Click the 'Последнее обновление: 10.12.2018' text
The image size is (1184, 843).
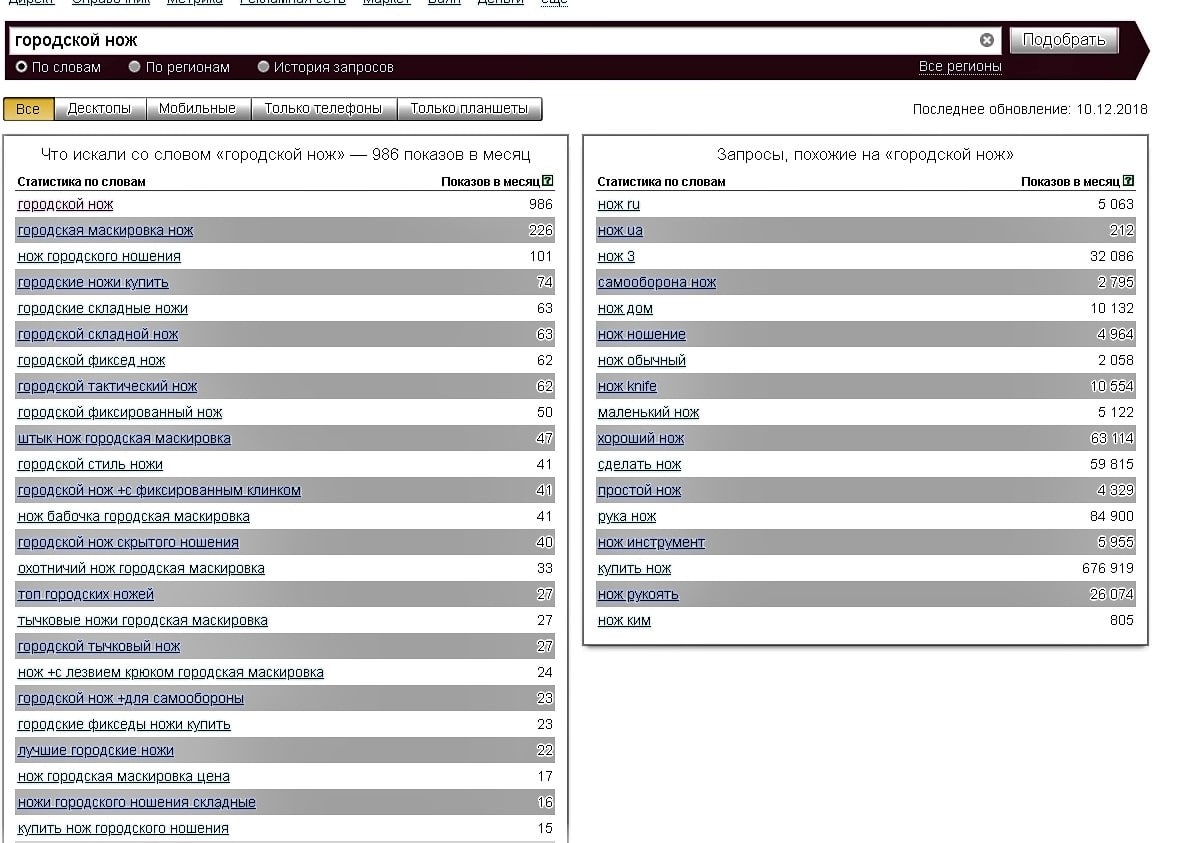point(1030,110)
